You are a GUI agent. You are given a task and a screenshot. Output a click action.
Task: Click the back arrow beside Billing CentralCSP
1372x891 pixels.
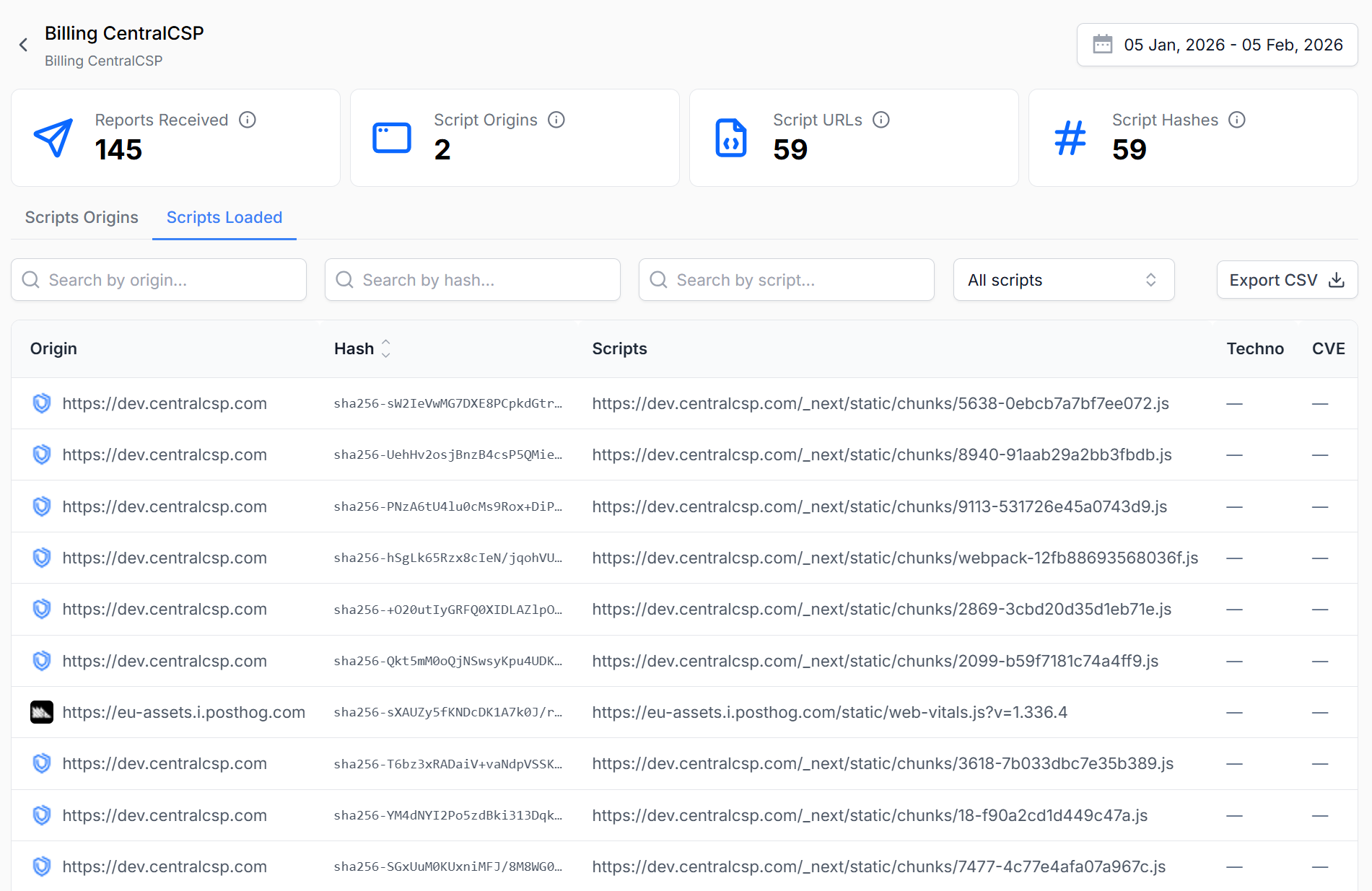point(24,44)
